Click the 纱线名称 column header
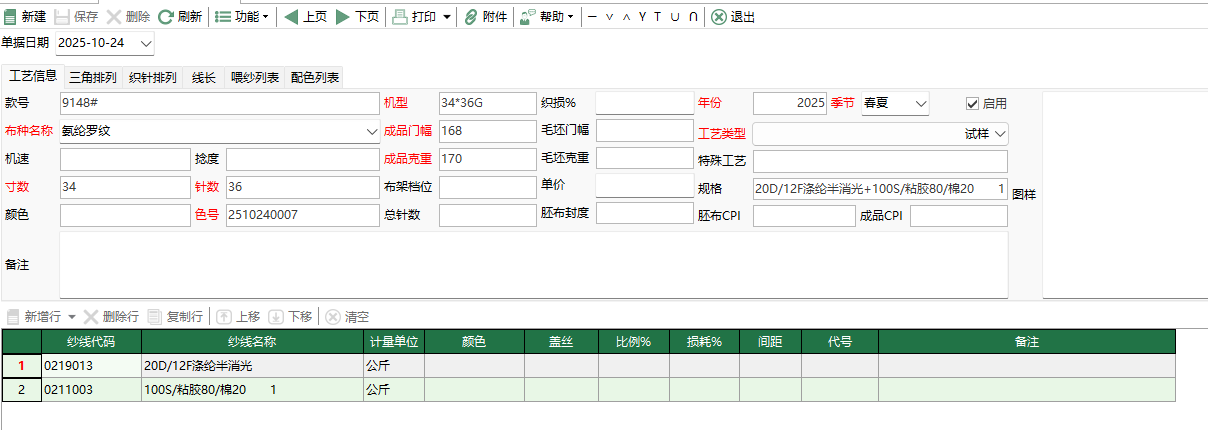Viewport: 1208px width, 430px height. click(253, 342)
